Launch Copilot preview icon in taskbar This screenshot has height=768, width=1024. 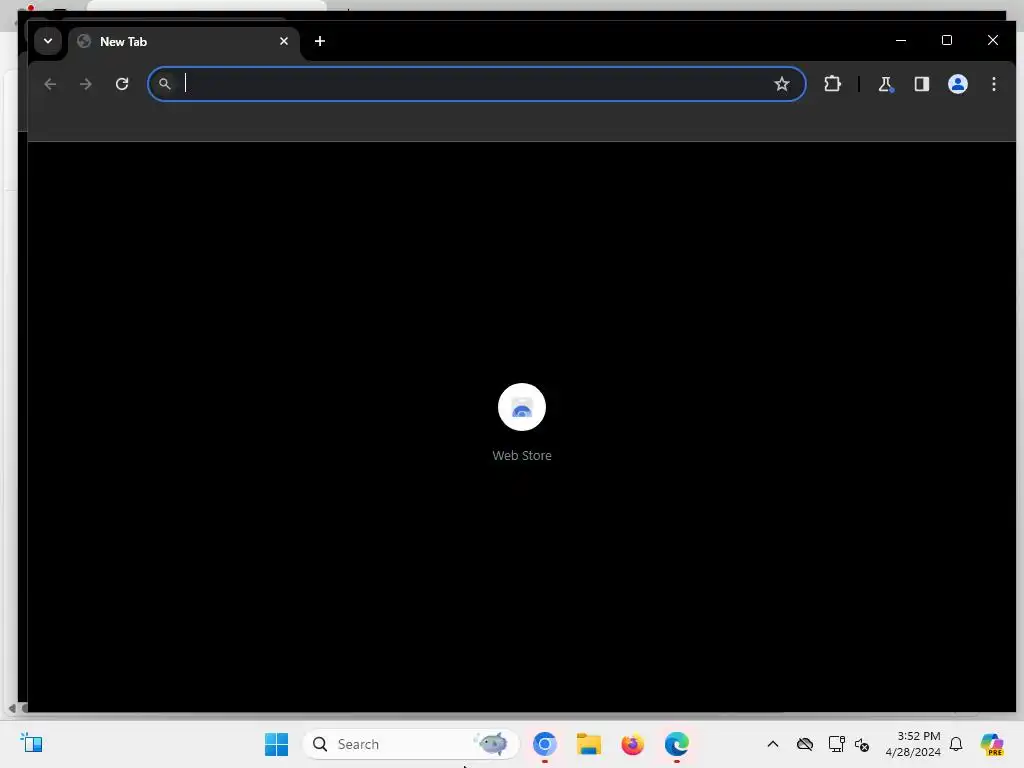click(991, 744)
